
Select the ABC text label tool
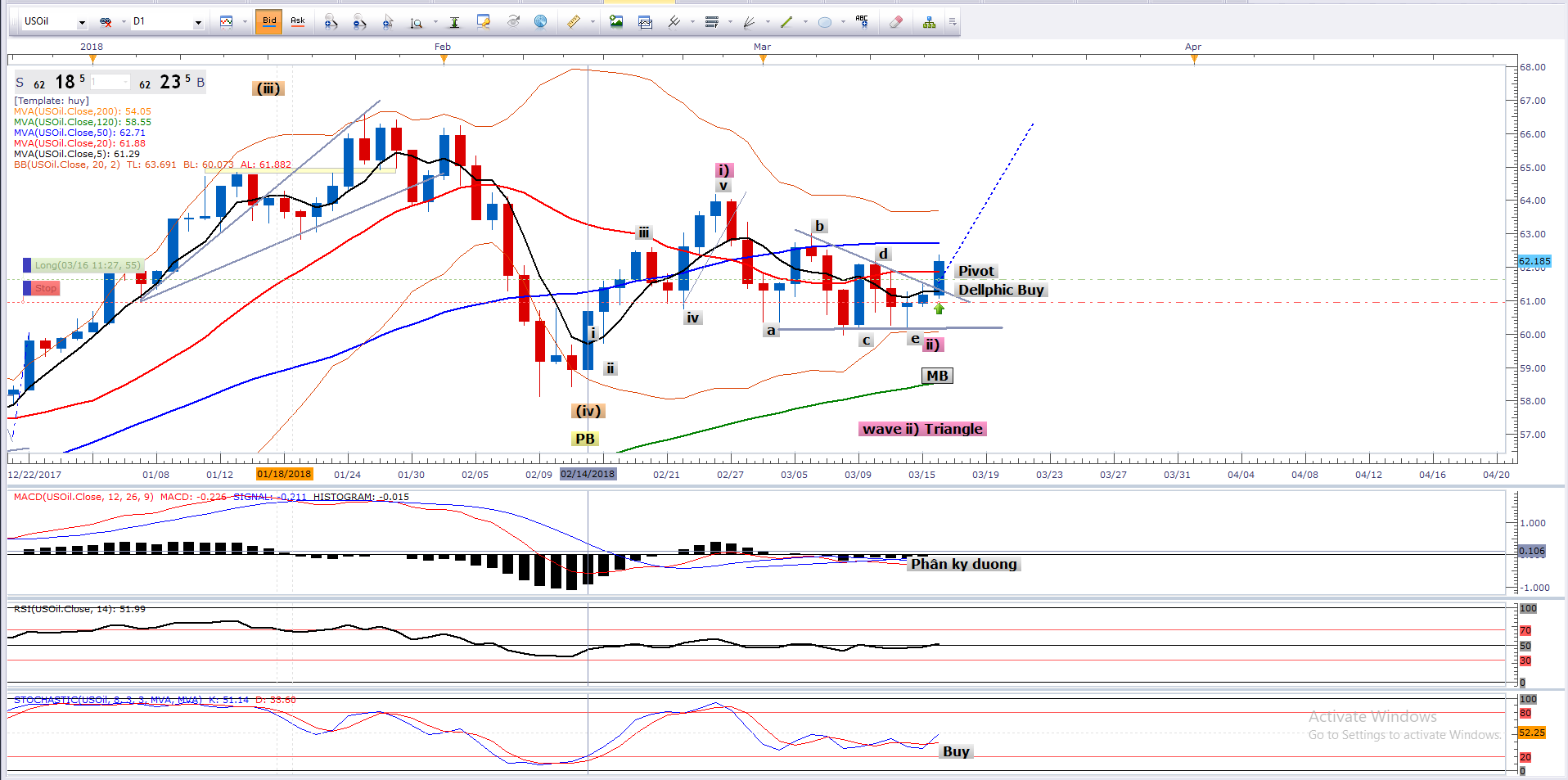861,21
